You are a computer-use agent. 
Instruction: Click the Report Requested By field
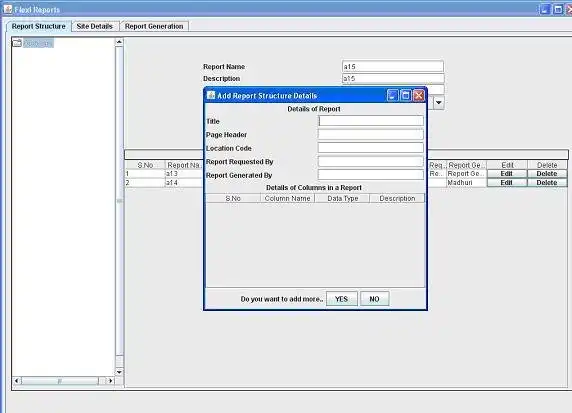[x=371, y=161]
